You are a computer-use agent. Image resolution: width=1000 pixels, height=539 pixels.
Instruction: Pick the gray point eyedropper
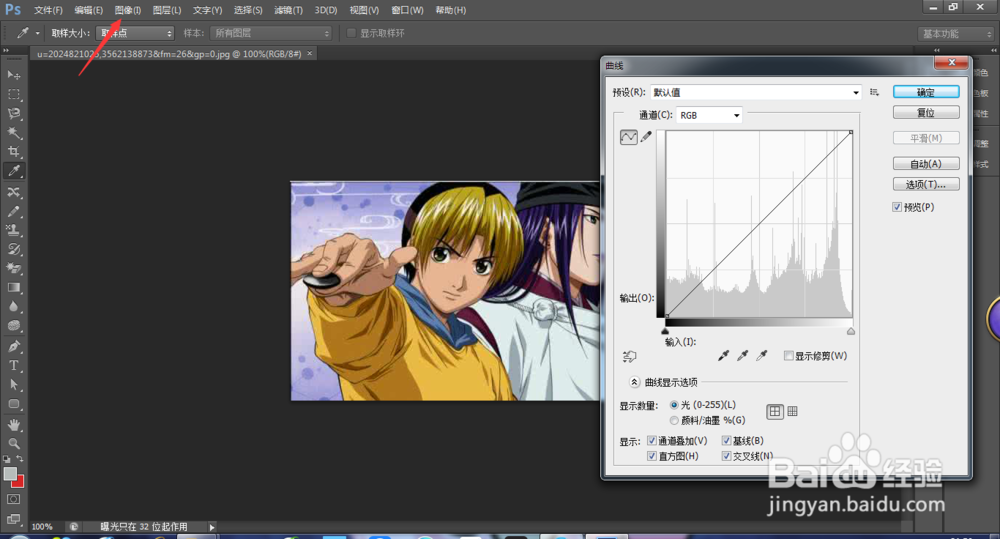(x=742, y=356)
